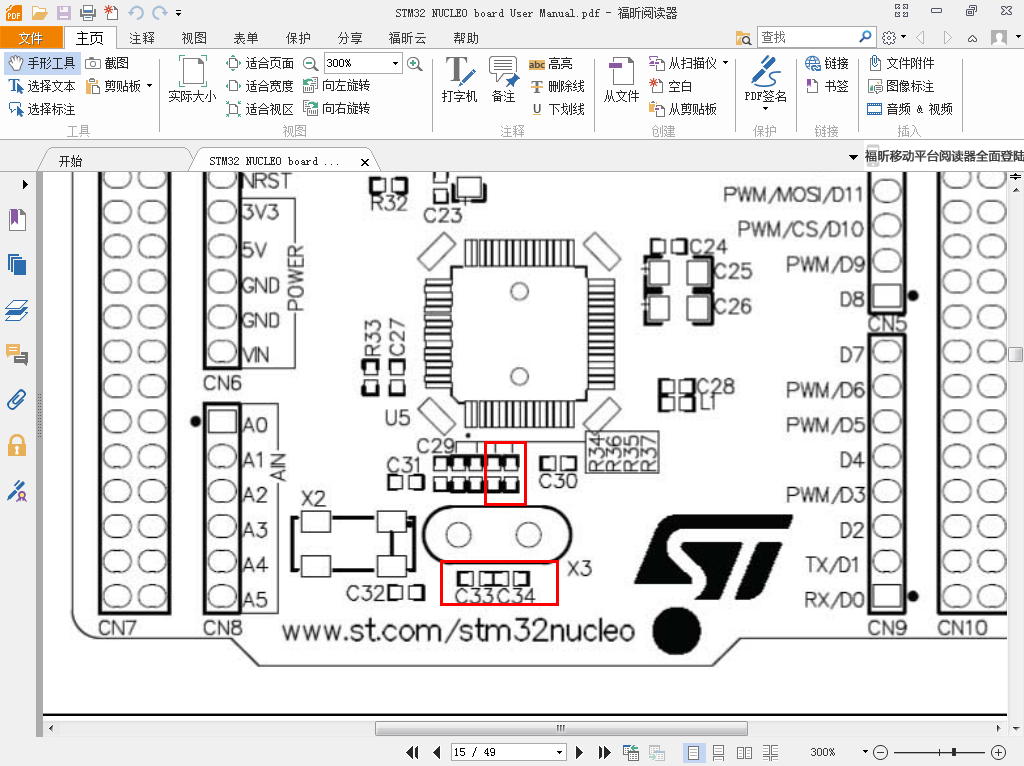
Task: Open the layers panel in sidebar
Action: (x=17, y=310)
